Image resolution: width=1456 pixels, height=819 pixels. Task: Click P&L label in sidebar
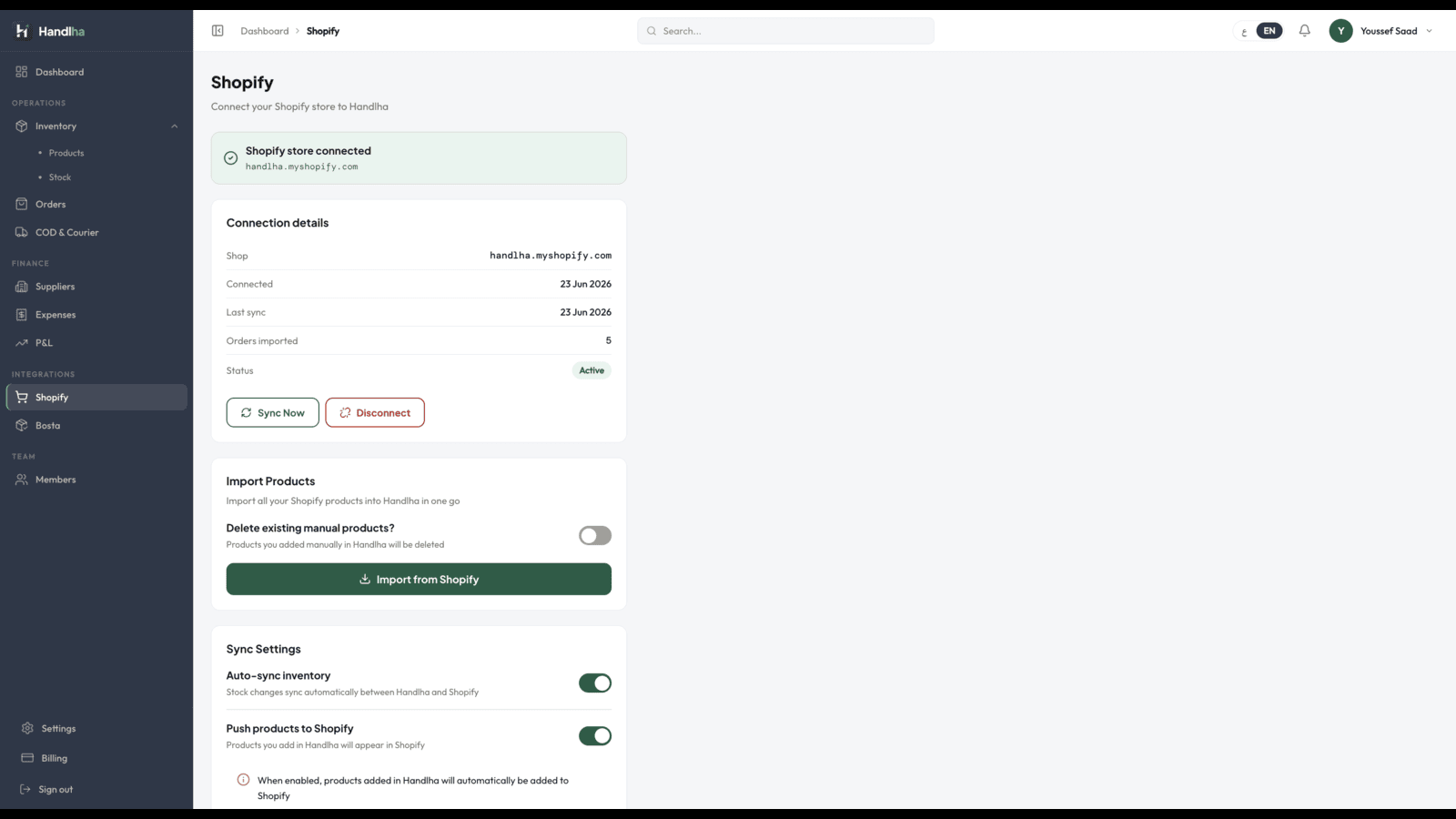click(45, 343)
